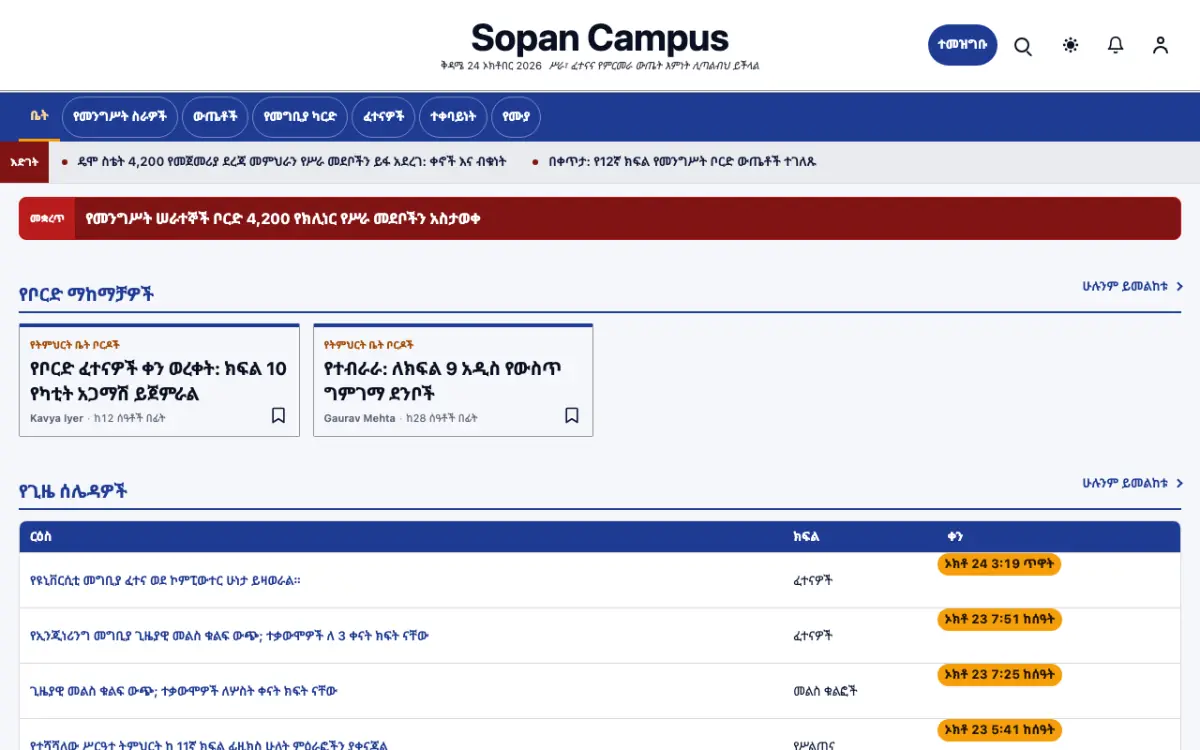Click the የጊዜ ሰሌዳዎች section heading
1200x750 pixels.
coord(73,491)
